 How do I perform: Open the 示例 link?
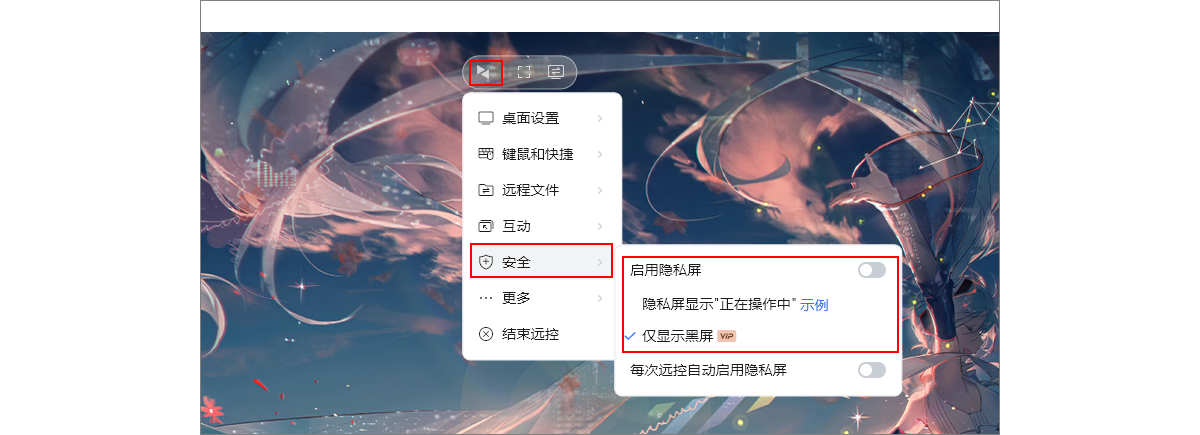(x=814, y=304)
